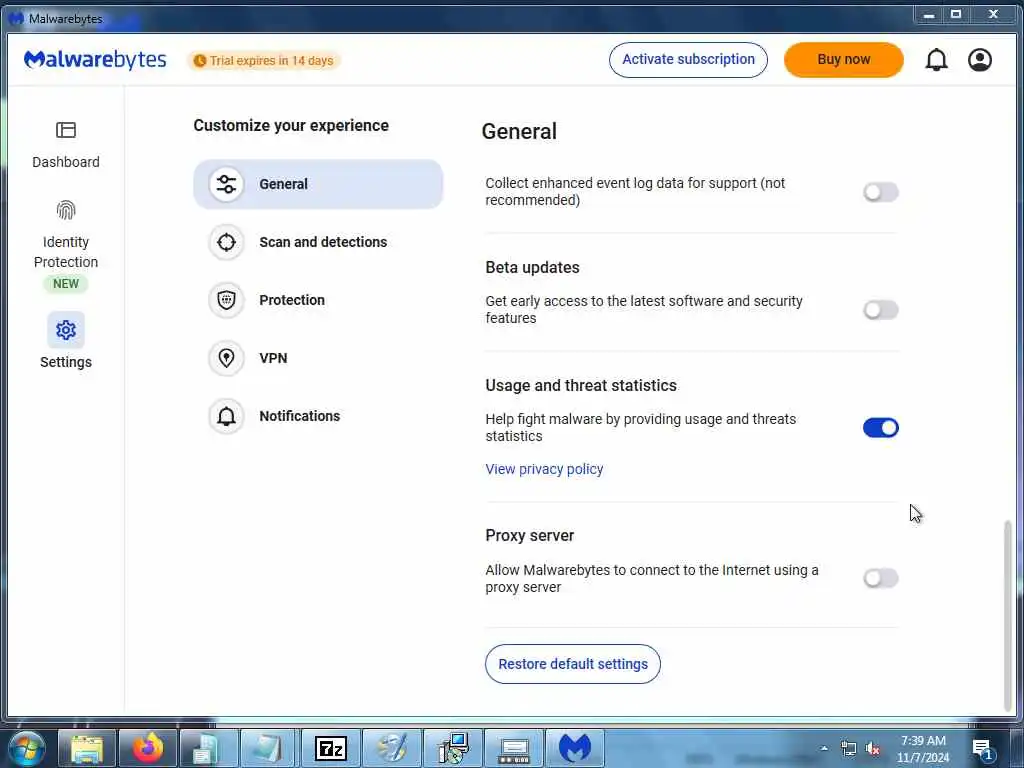Click Customize your experience heading

tap(291, 126)
